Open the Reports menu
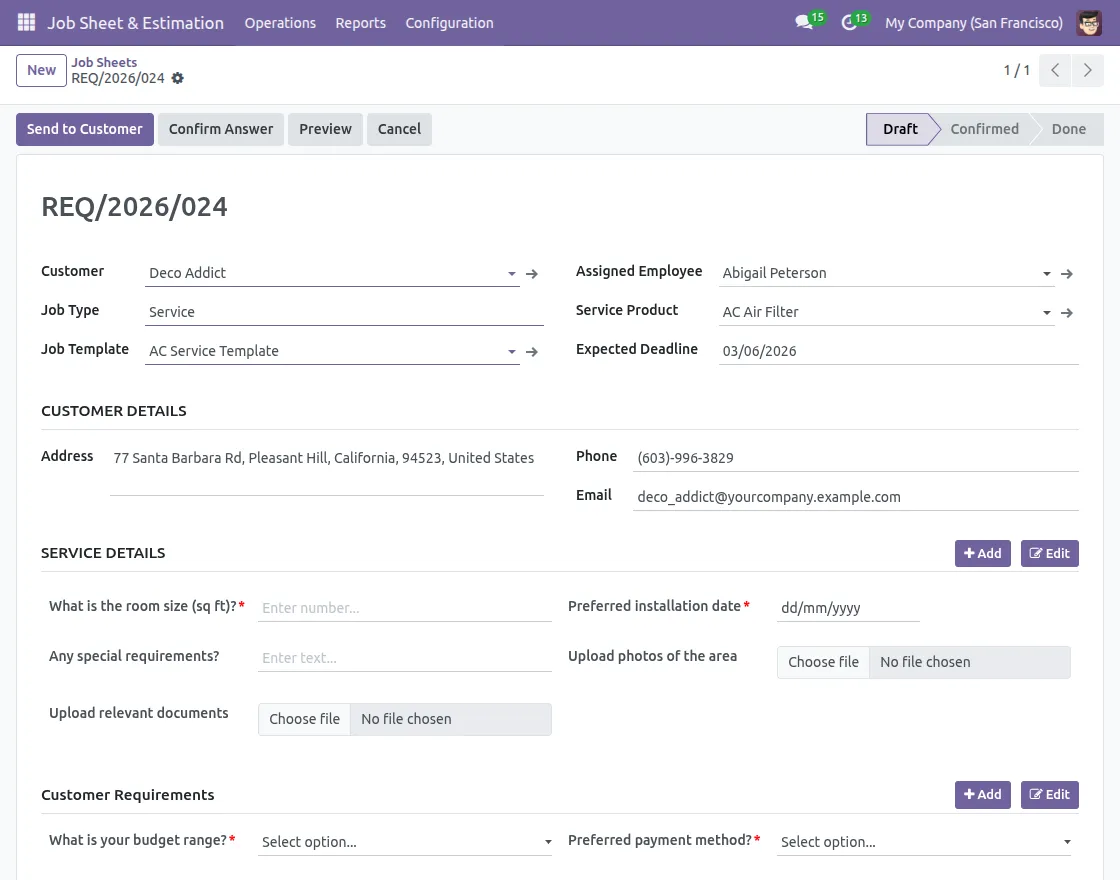 click(x=360, y=23)
